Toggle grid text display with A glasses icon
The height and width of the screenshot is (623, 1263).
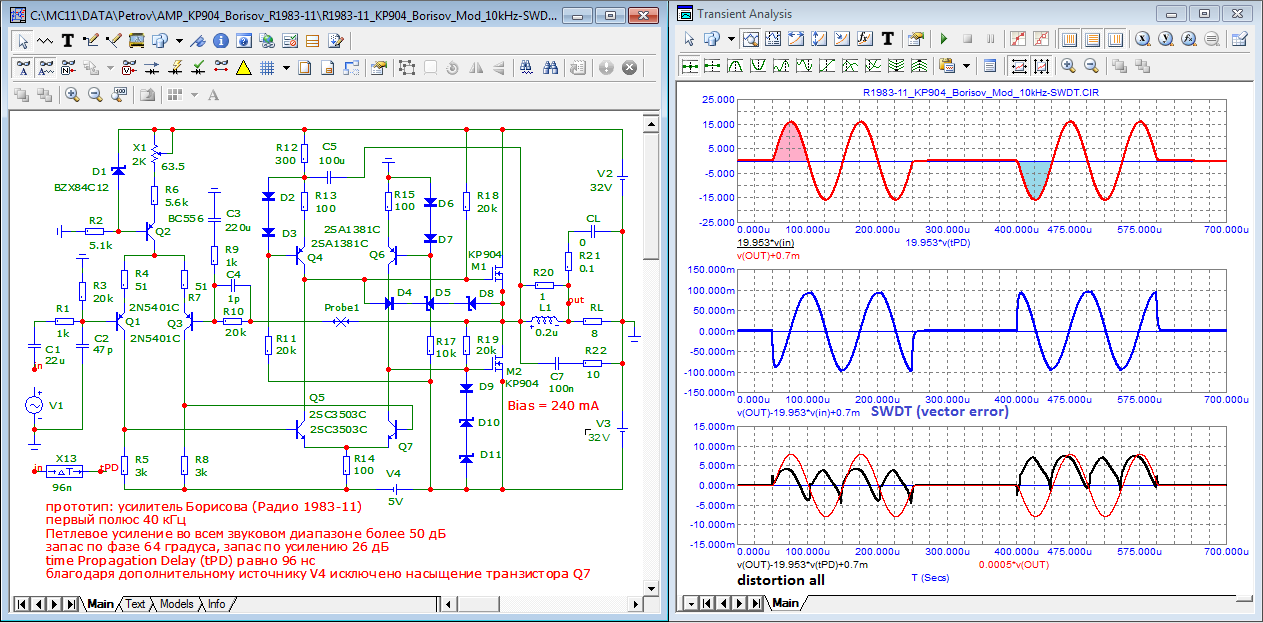24,68
